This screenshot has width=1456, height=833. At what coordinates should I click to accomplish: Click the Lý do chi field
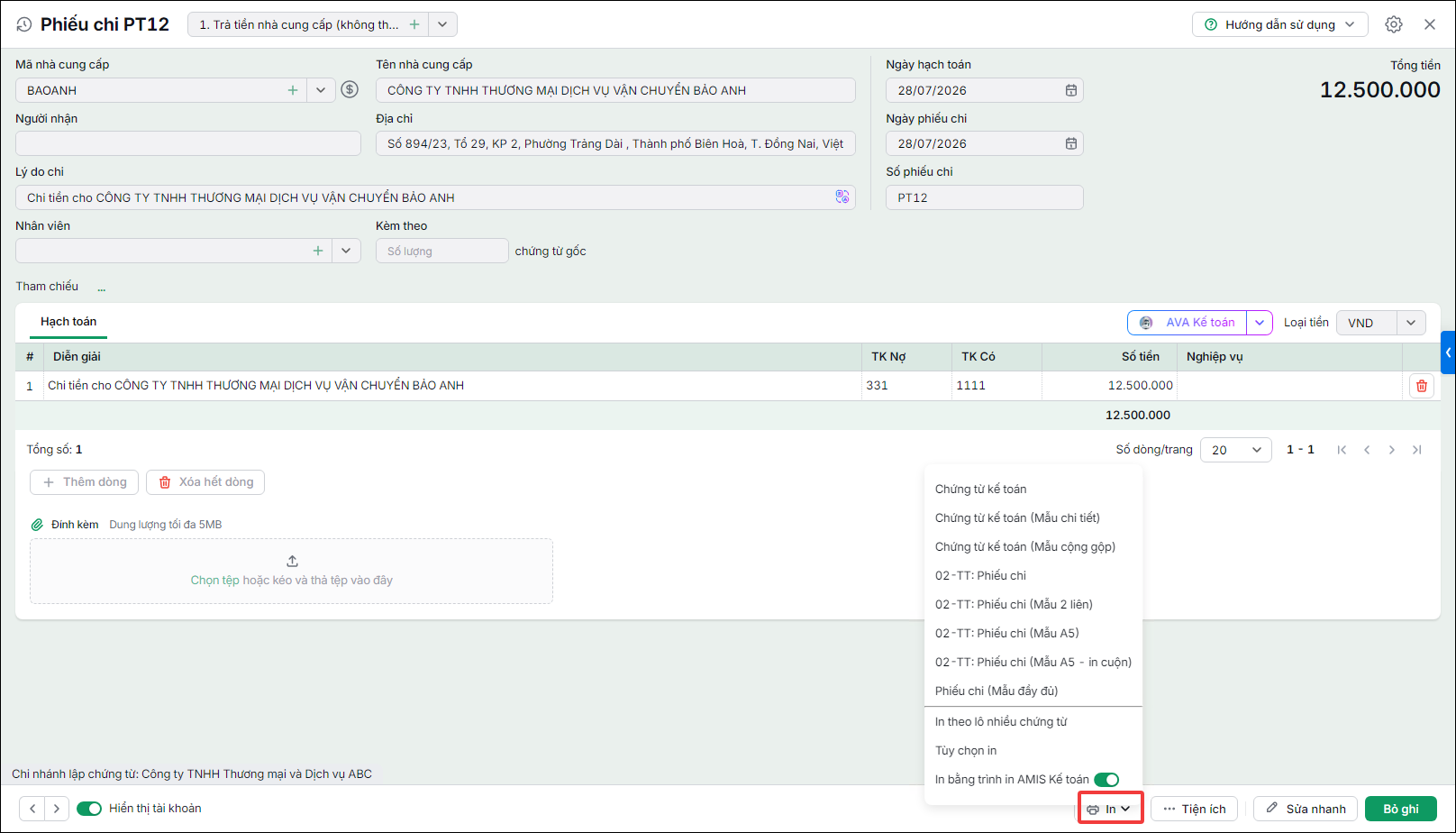[x=435, y=197]
